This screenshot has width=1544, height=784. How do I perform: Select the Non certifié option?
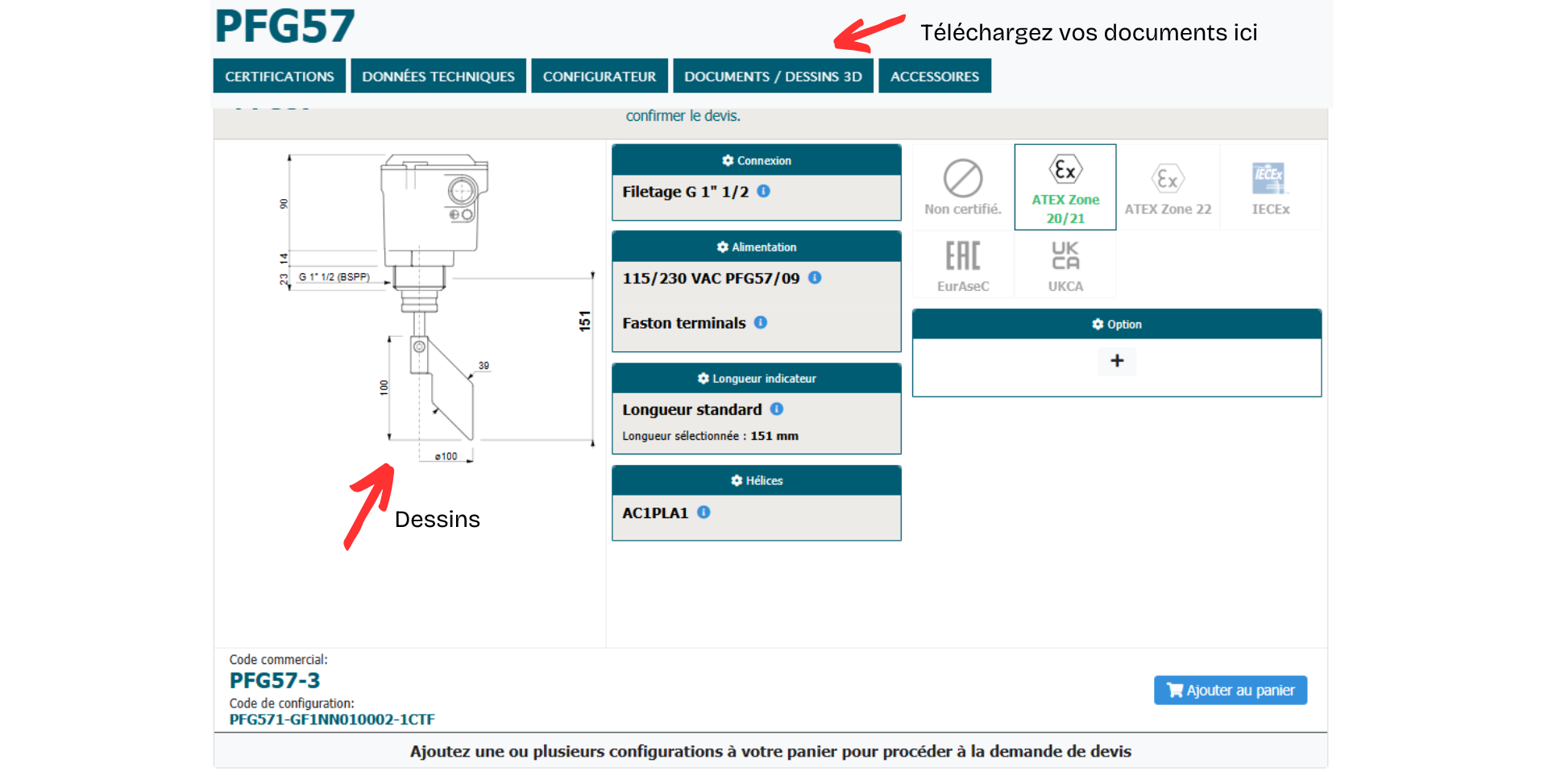pos(963,188)
